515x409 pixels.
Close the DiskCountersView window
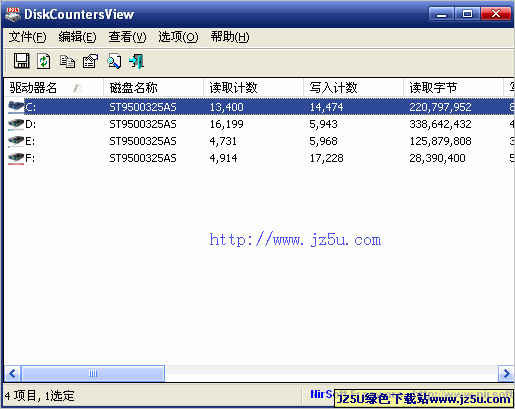(496, 14)
